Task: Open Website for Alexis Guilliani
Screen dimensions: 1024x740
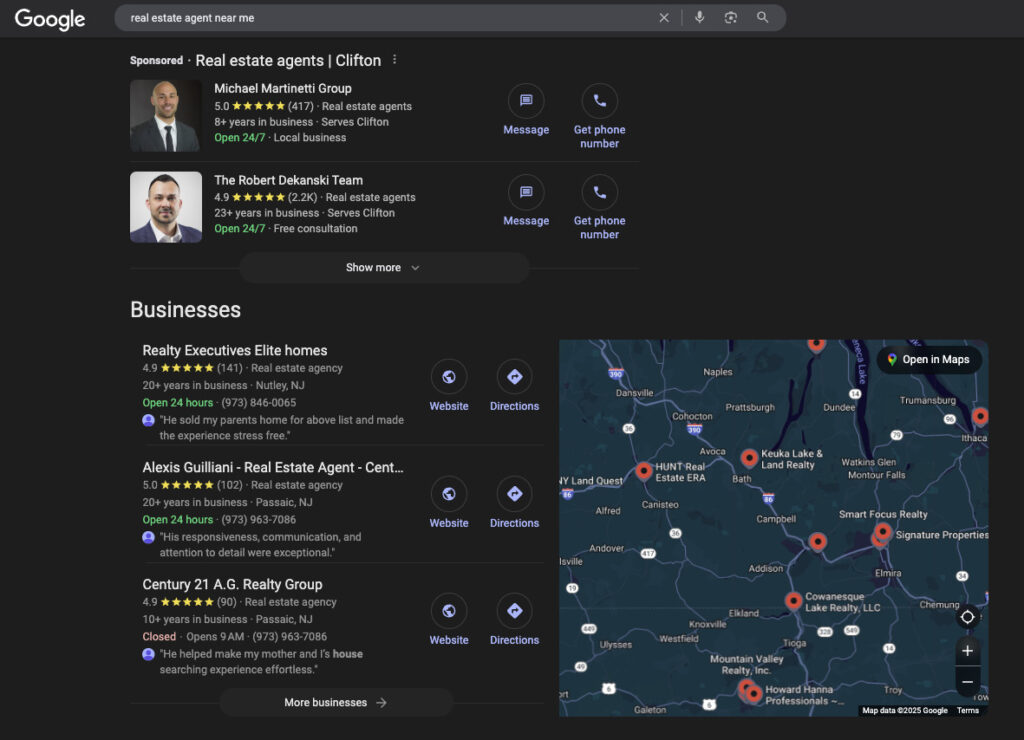Action: 449,502
